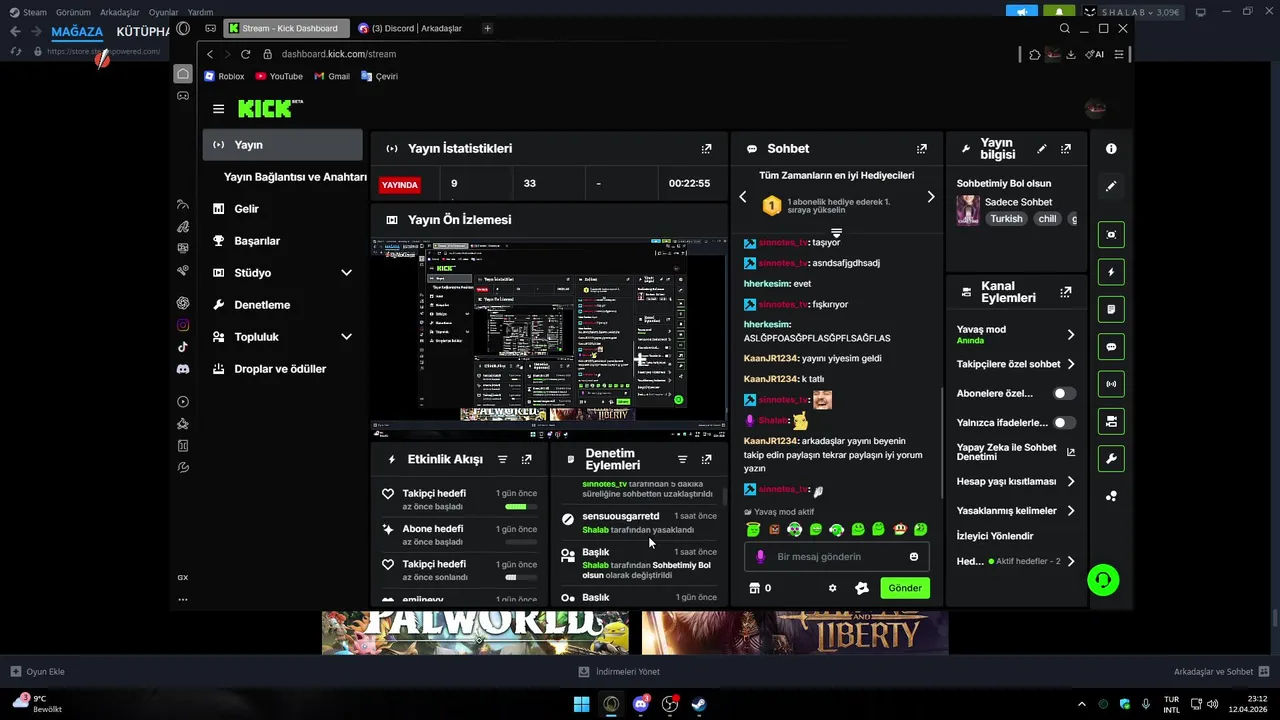The width and height of the screenshot is (1280, 720).
Task: Pop out the Kanal Eylemleri panel
Action: (1066, 292)
